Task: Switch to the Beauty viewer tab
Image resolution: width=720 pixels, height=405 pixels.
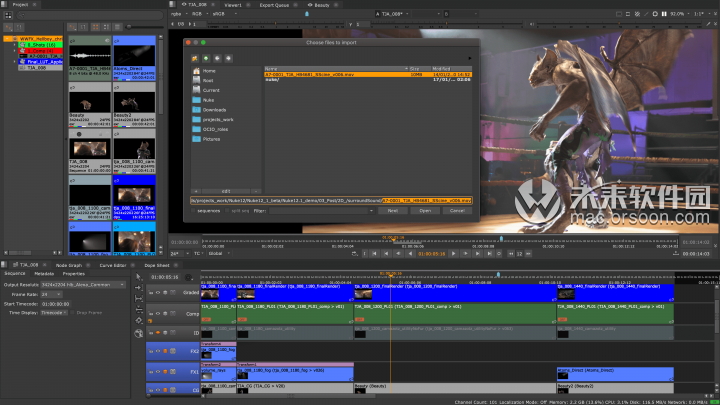Action: [322, 5]
